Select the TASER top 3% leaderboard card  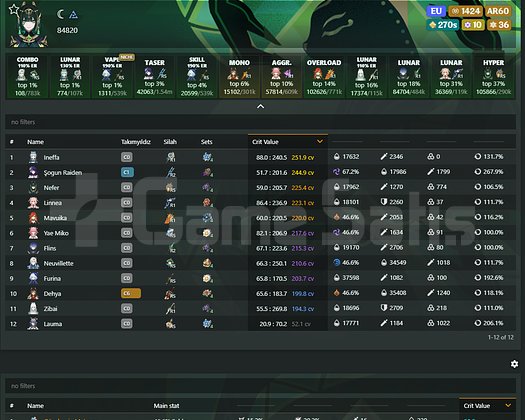tap(154, 77)
